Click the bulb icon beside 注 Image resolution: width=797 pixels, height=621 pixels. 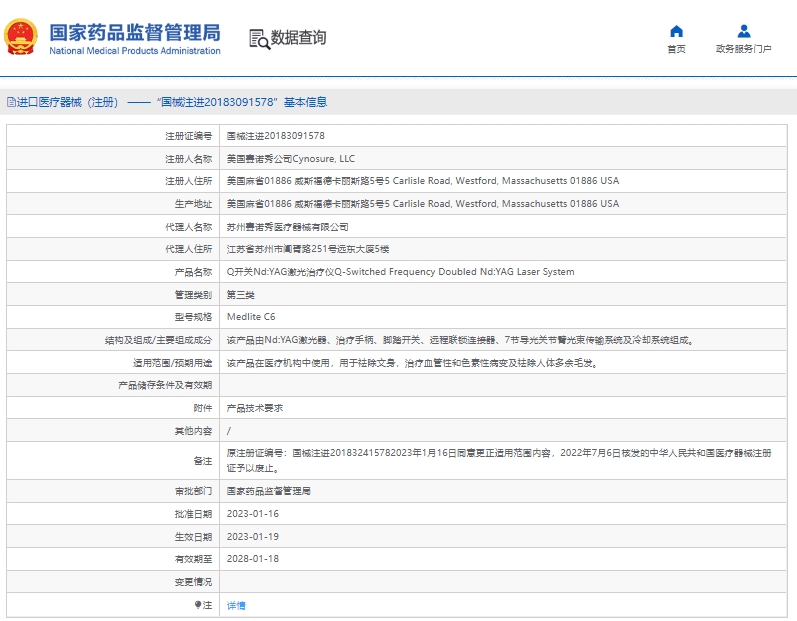point(198,605)
